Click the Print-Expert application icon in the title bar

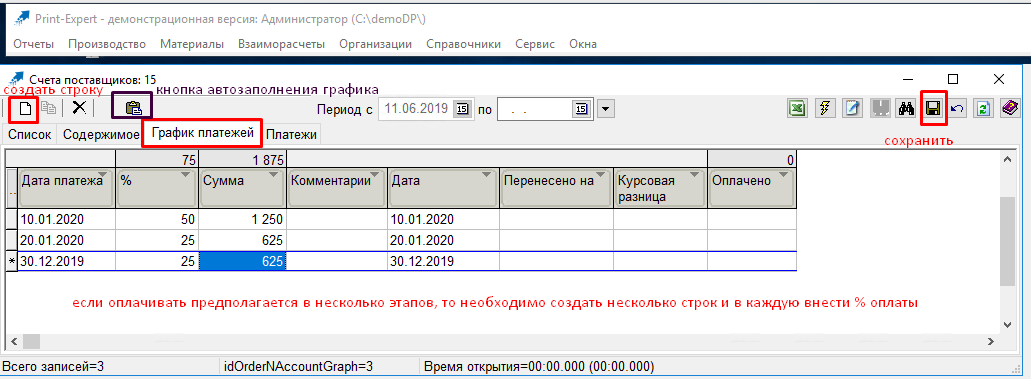[21, 18]
